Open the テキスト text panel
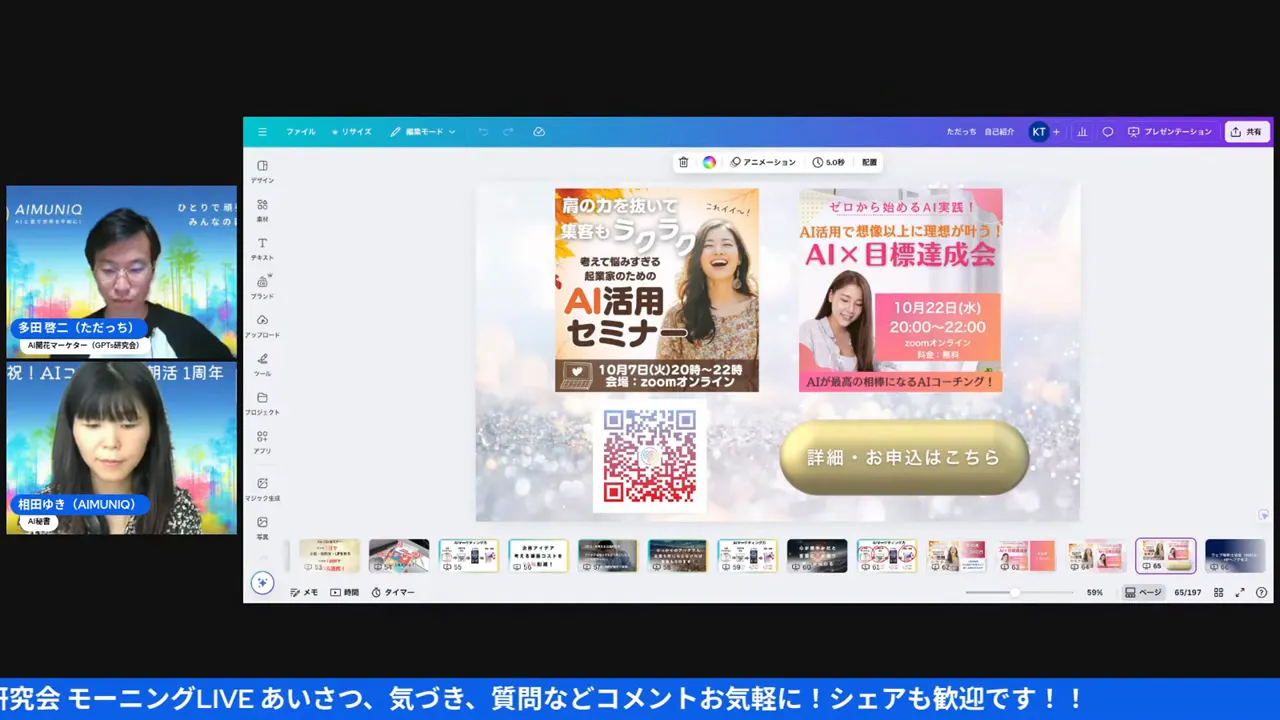Viewport: 1280px width, 720px height. [262, 249]
